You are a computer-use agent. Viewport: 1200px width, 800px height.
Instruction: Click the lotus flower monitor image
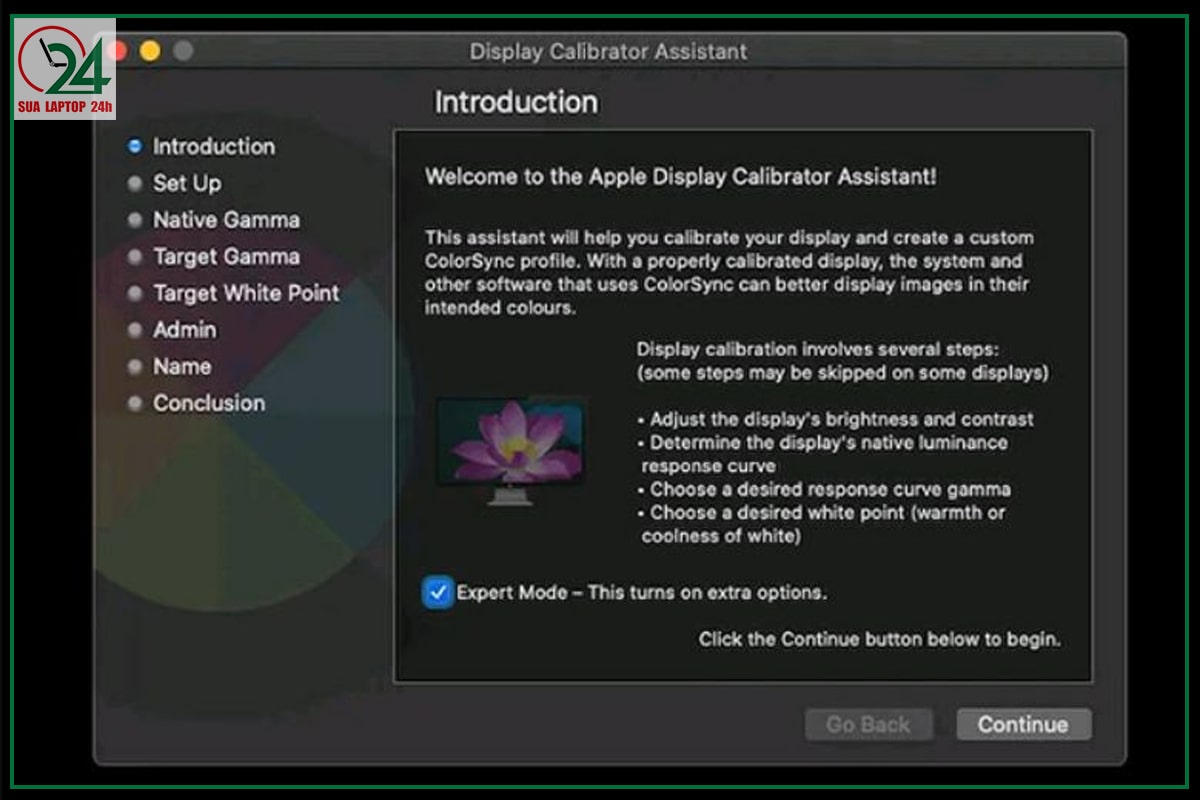coord(510,451)
